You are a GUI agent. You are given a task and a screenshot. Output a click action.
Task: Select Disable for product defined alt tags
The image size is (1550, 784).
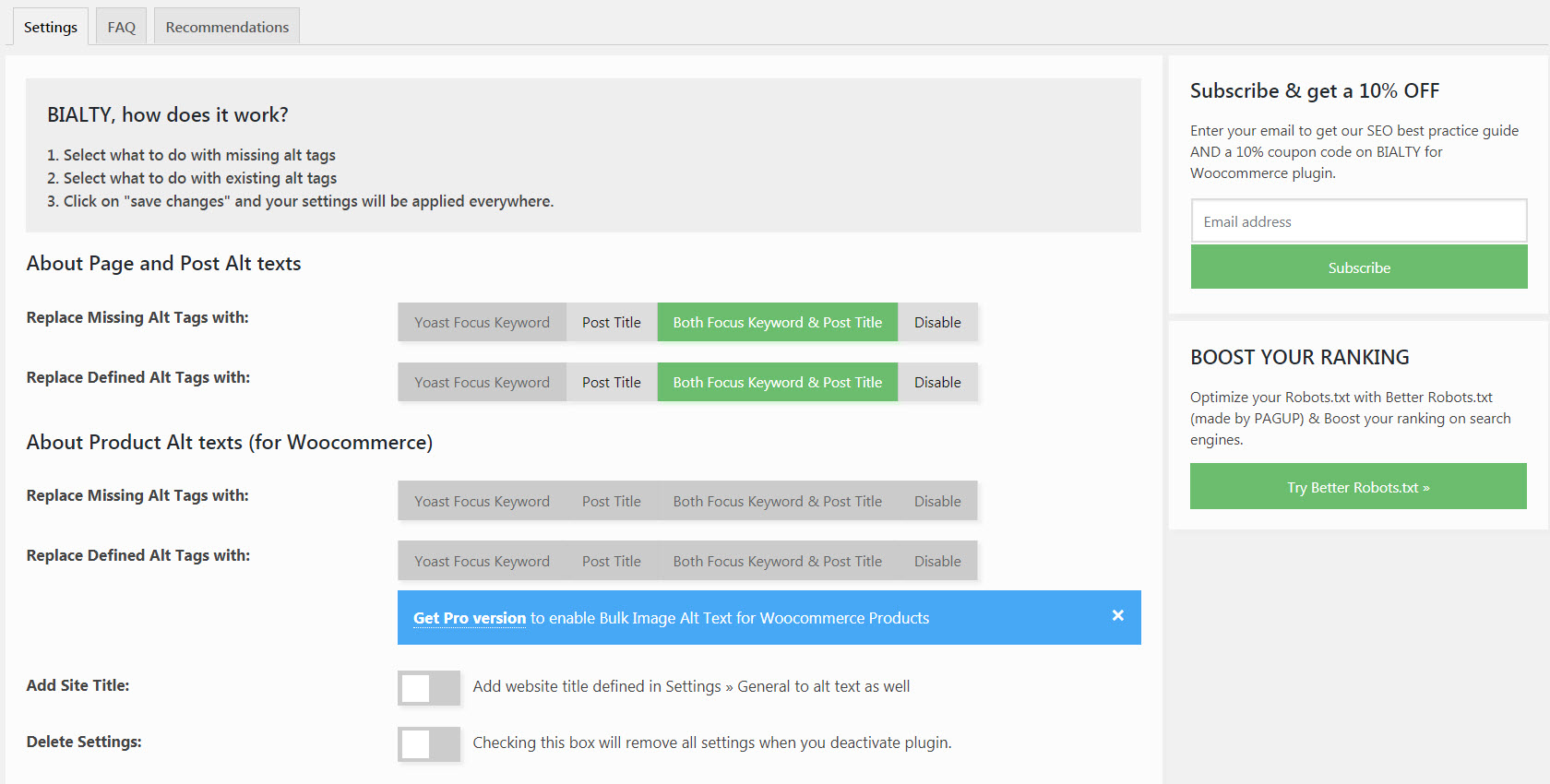[x=937, y=562]
